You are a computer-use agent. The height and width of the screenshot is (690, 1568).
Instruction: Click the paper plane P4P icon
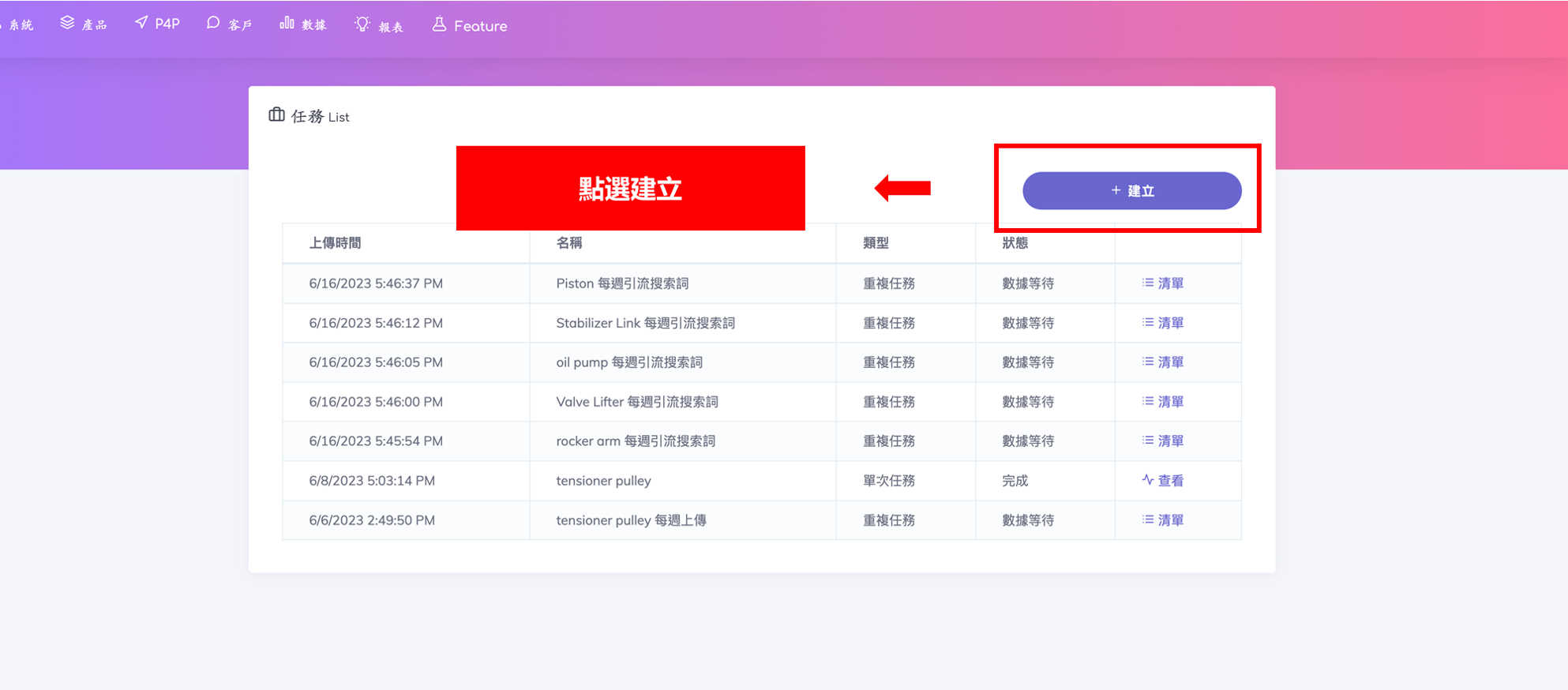point(141,23)
